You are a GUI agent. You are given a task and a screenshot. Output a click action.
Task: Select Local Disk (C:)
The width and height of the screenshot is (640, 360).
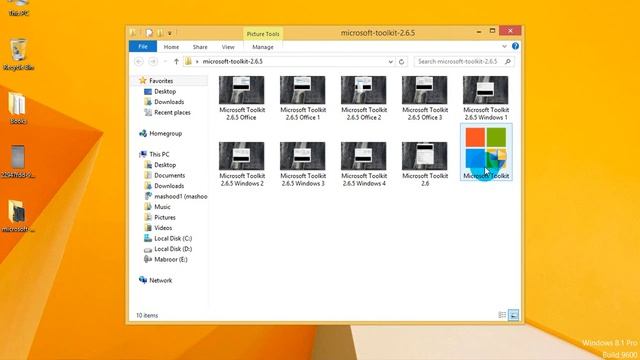tap(173, 238)
